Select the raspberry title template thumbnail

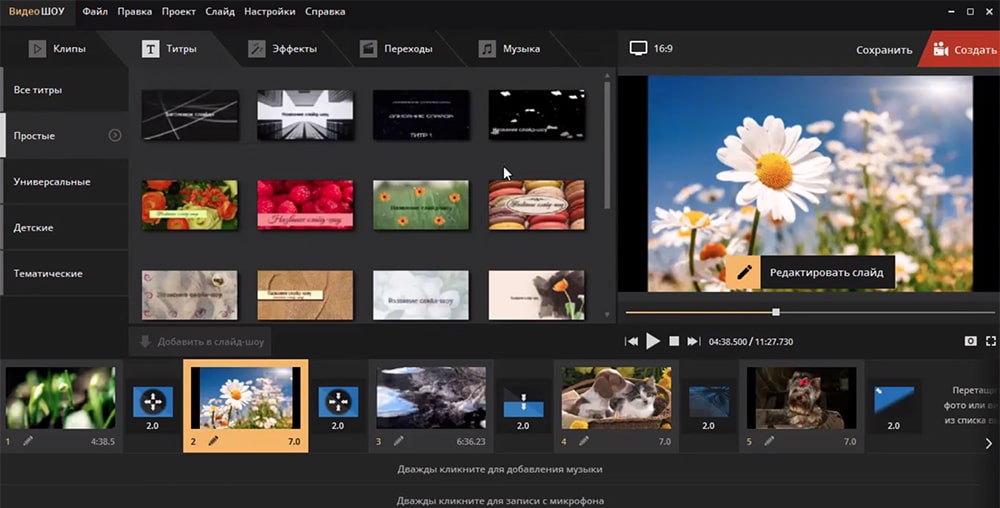(305, 205)
